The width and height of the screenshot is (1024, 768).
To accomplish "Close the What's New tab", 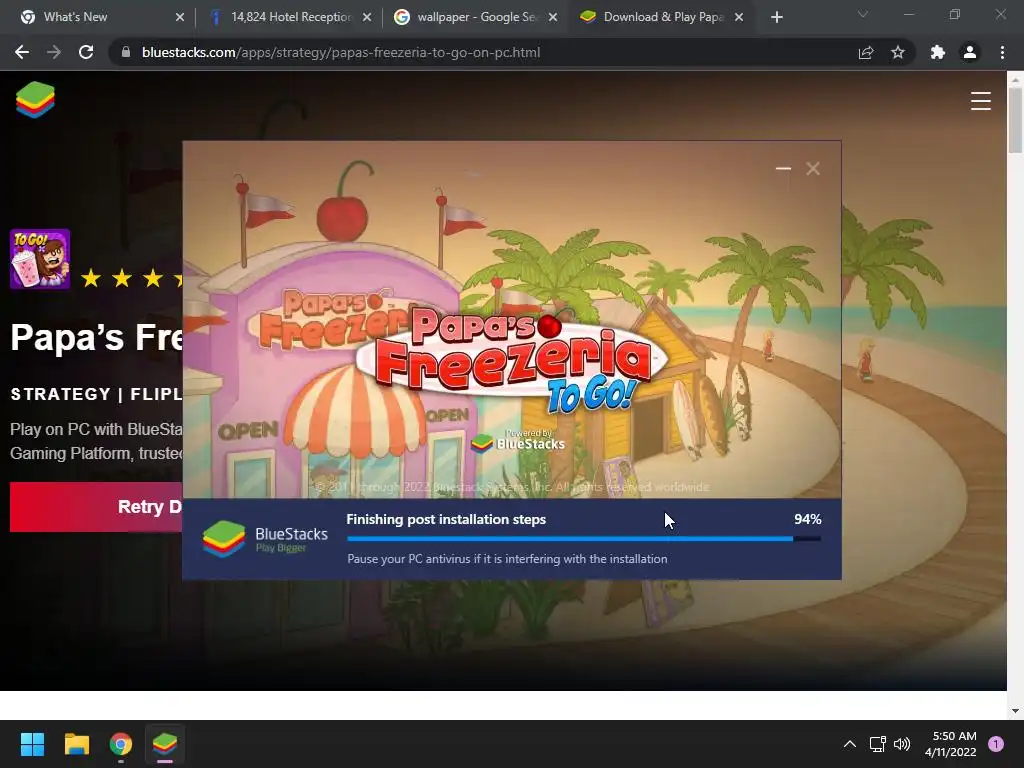I will 180,17.
